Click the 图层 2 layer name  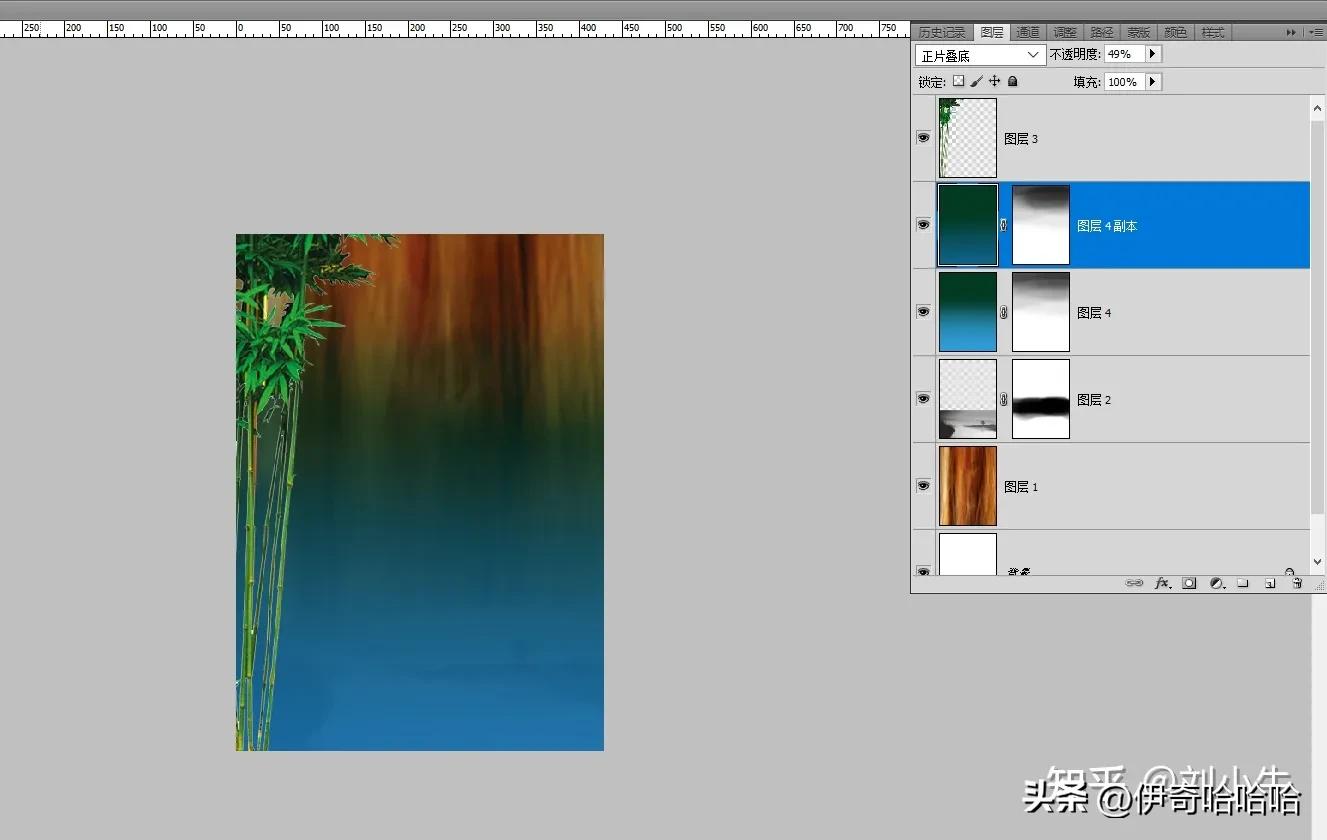point(1094,400)
